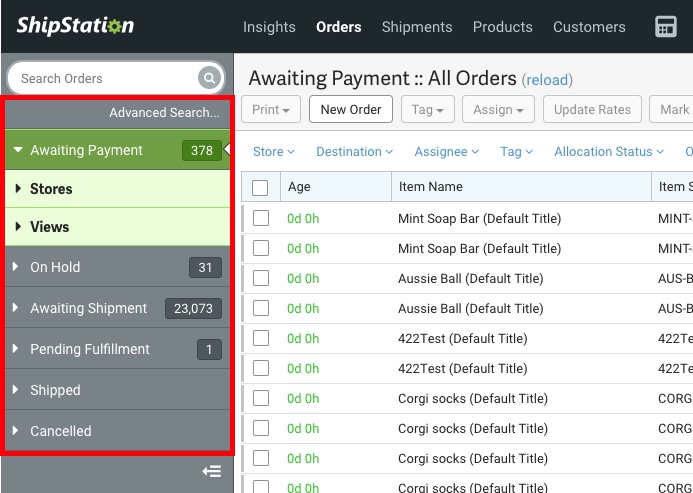This screenshot has width=693, height=493.
Task: Click the Update Rates button
Action: pos(592,109)
